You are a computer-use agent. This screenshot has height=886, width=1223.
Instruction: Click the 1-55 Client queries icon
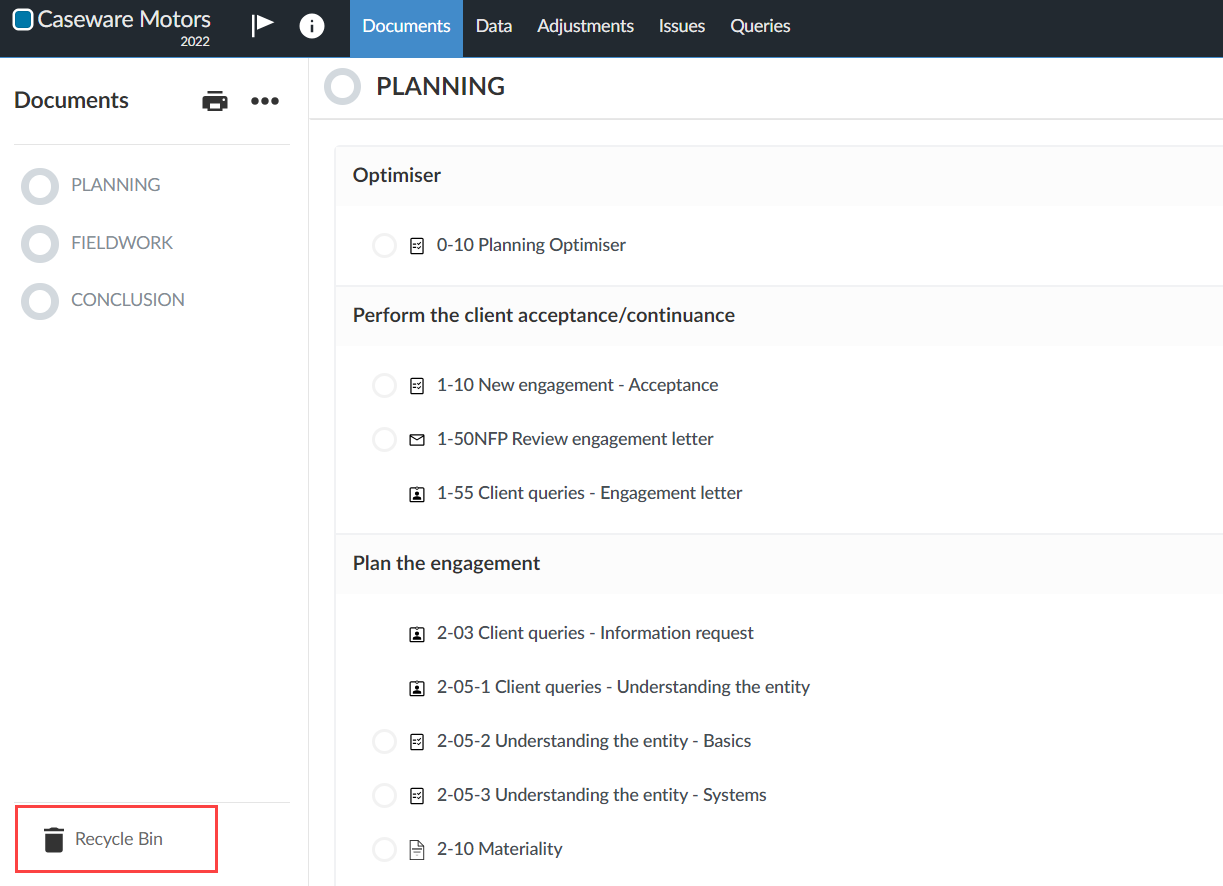(417, 494)
